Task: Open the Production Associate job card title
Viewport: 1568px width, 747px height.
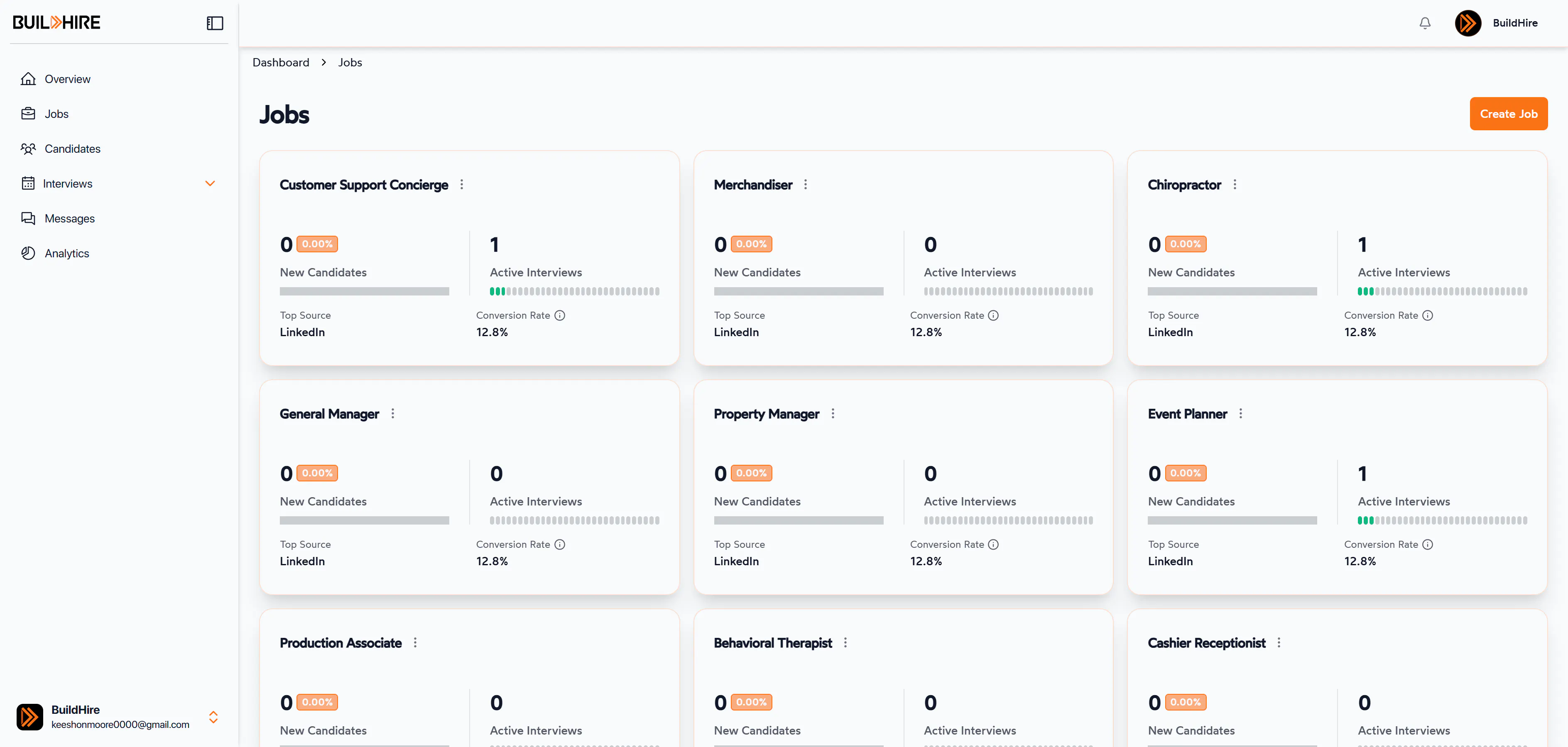Action: tap(340, 643)
